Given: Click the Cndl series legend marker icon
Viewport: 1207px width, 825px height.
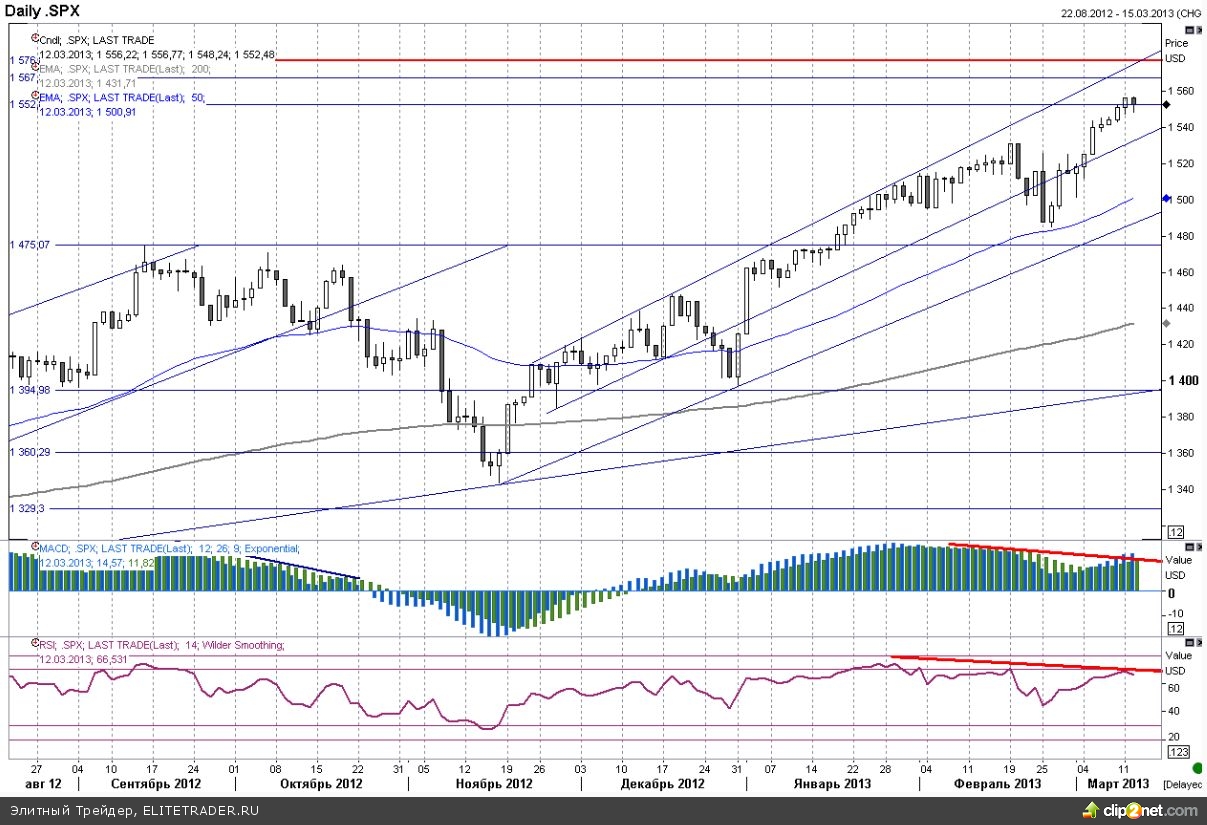Looking at the screenshot, I should [x=36, y=37].
